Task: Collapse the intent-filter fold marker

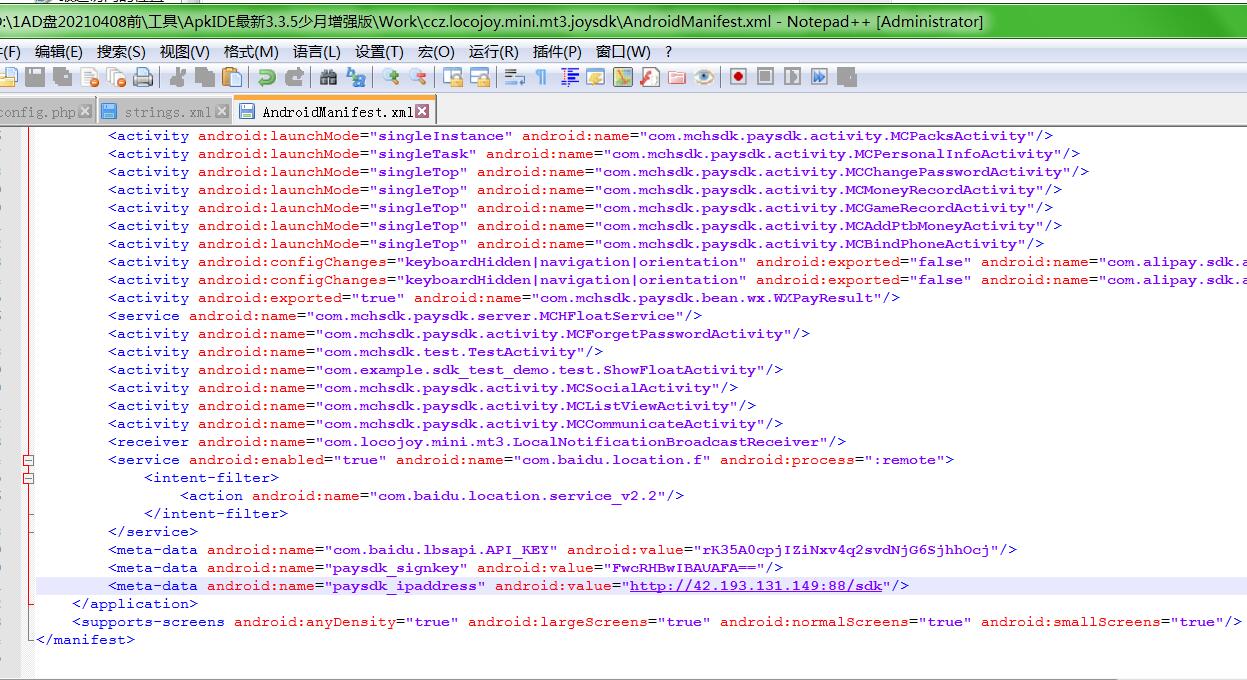Action: click(x=28, y=478)
